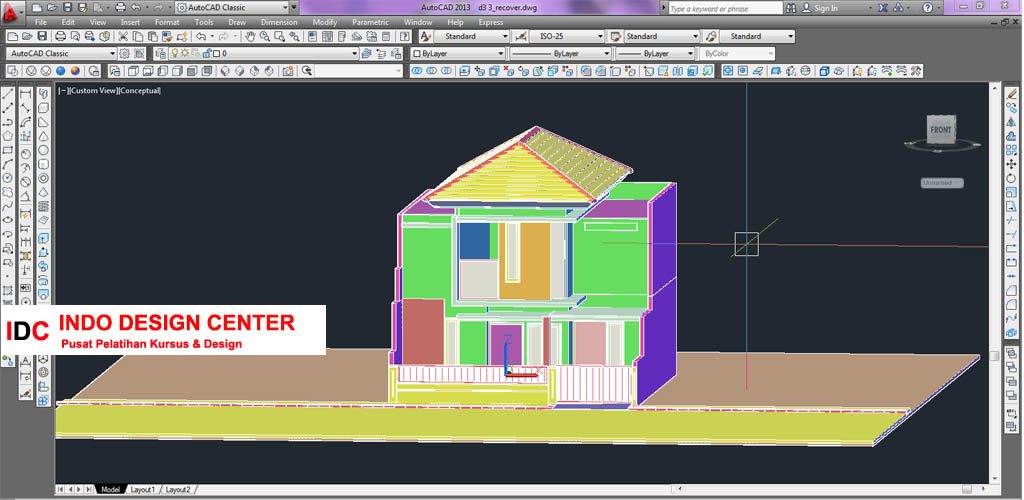
Task: Click the Zoom Window tool
Action: (279, 37)
